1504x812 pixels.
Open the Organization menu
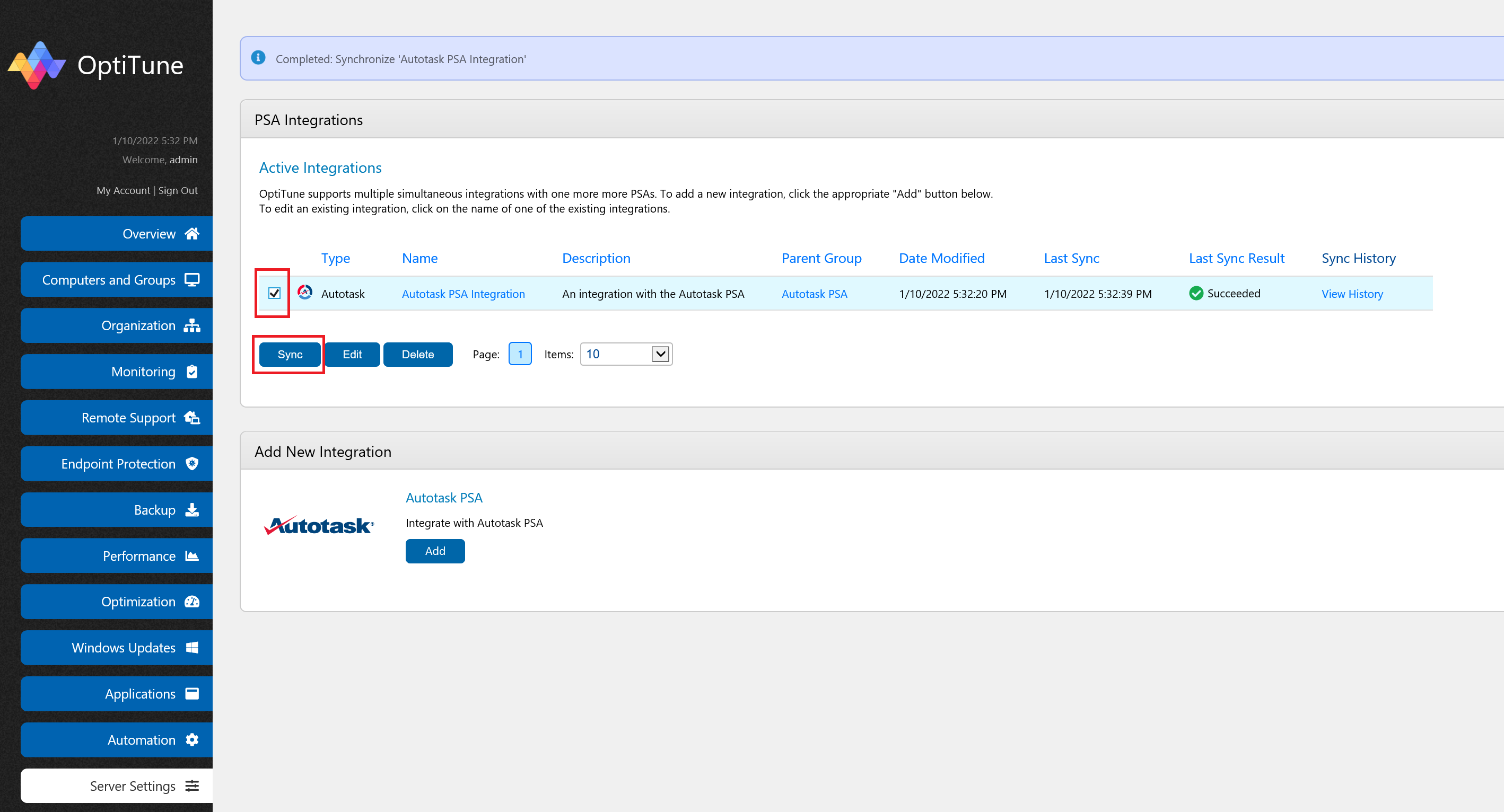[x=117, y=325]
